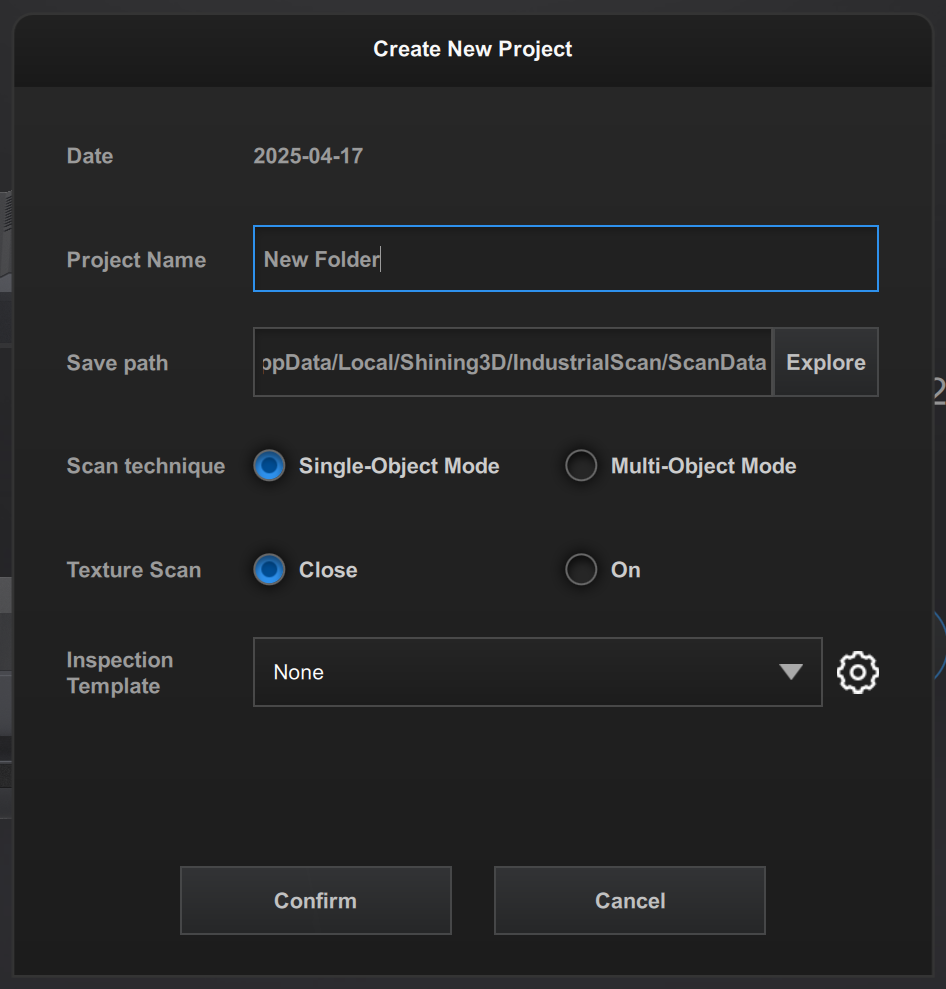Viewport: 946px width, 989px height.
Task: Click the Project Name label
Action: pyautogui.click(x=136, y=260)
